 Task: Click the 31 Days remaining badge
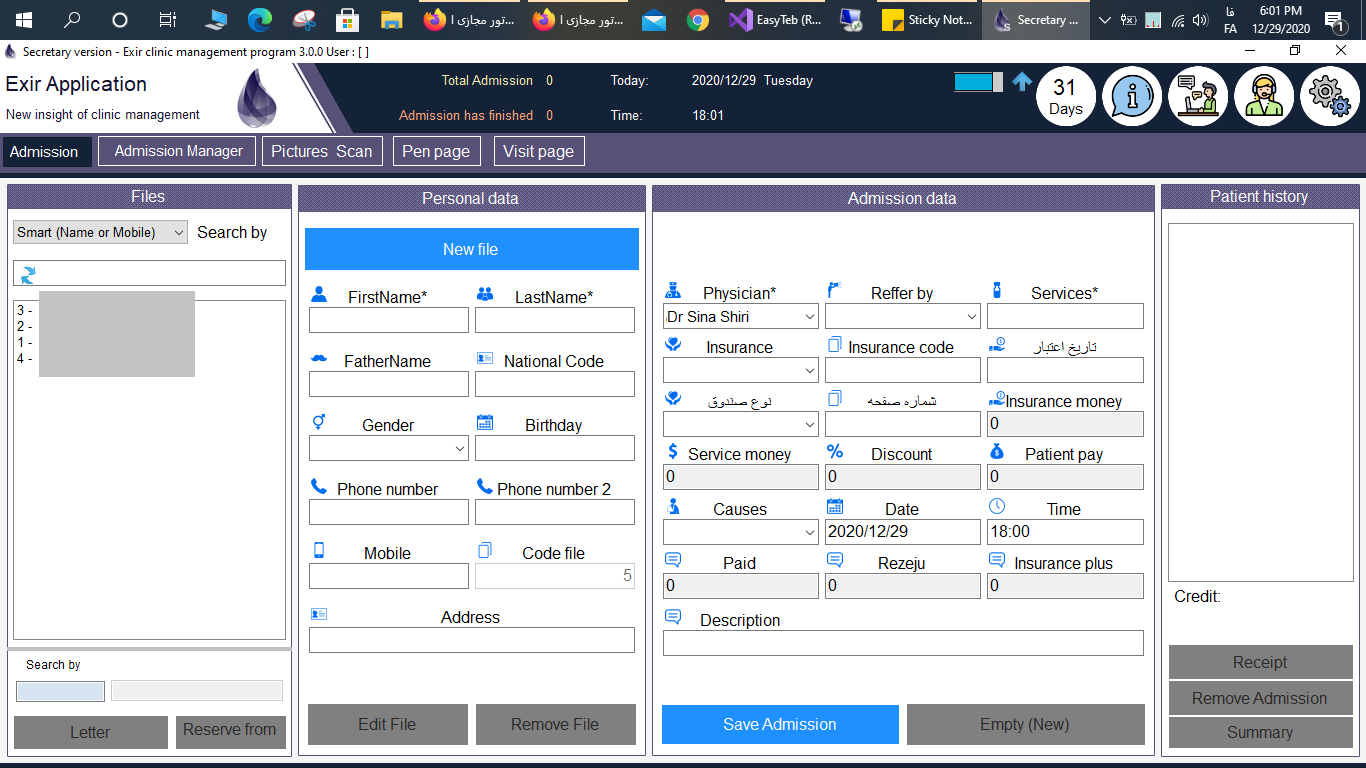(1066, 97)
